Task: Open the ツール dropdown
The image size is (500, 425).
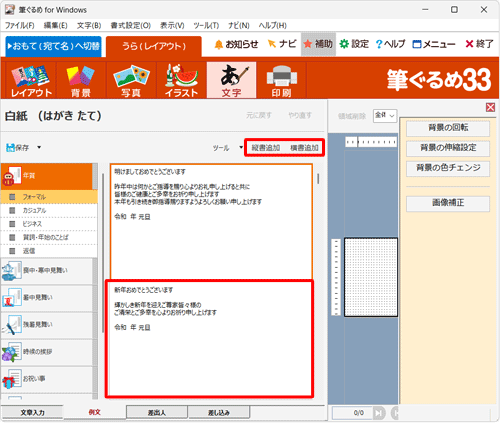Action: 228,147
